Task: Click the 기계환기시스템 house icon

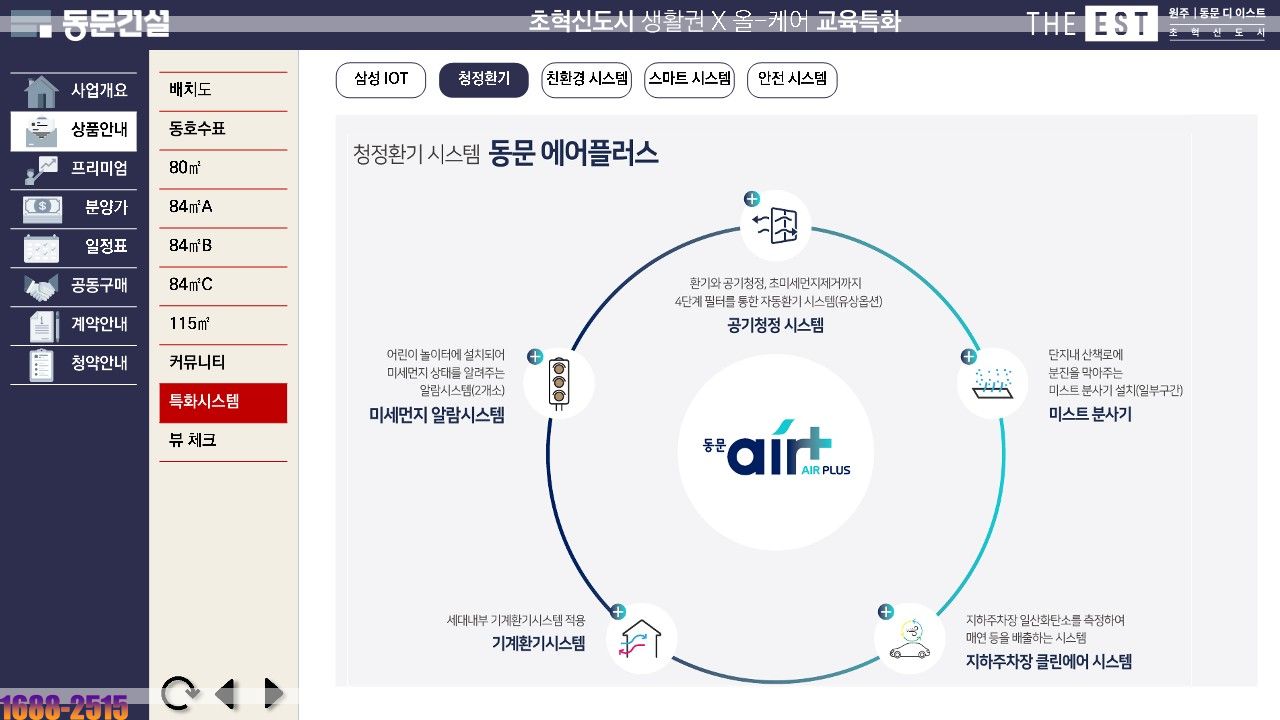Action: click(641, 639)
